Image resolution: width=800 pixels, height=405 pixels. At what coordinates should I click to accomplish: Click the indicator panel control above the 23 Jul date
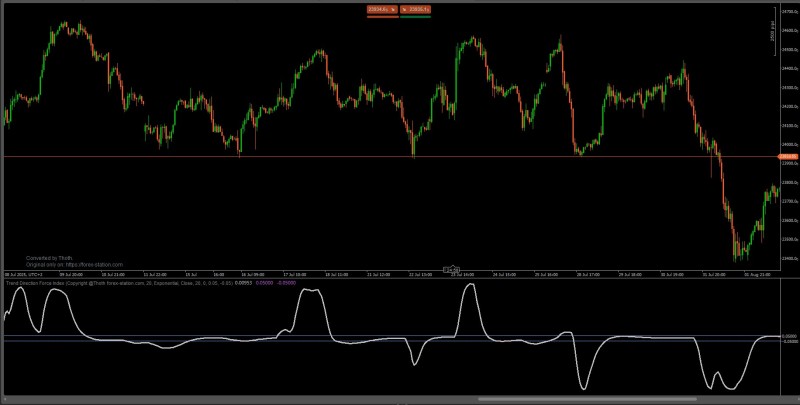[451, 269]
